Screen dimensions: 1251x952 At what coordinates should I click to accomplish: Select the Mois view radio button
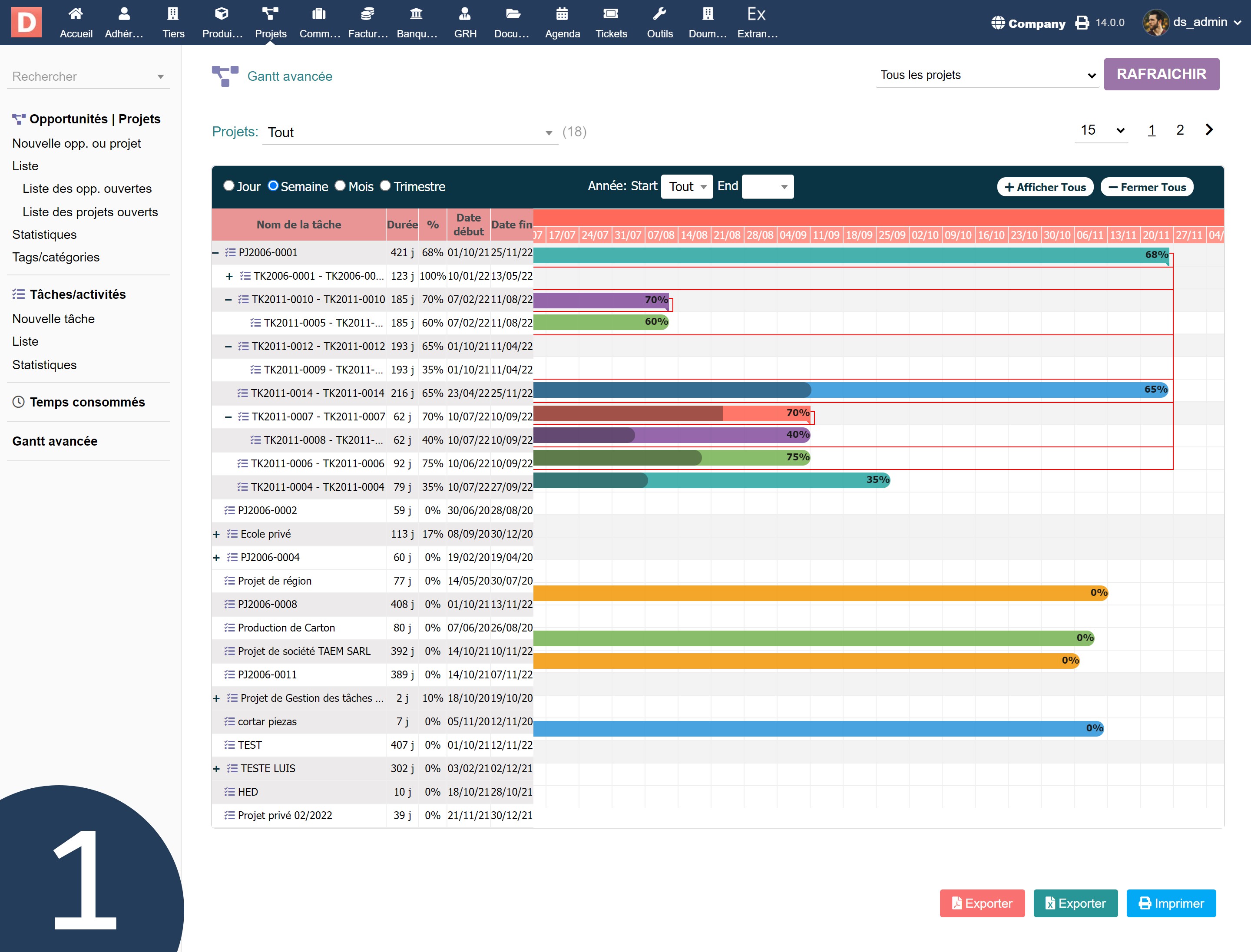pos(340,186)
